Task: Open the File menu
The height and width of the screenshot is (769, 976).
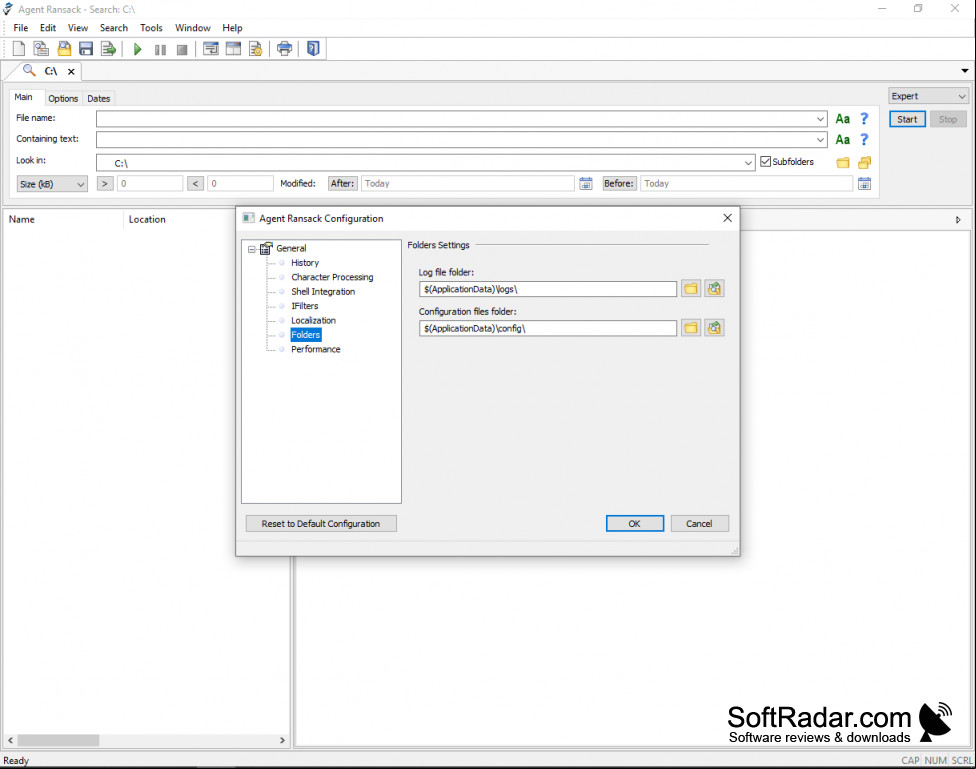Action: (21, 28)
